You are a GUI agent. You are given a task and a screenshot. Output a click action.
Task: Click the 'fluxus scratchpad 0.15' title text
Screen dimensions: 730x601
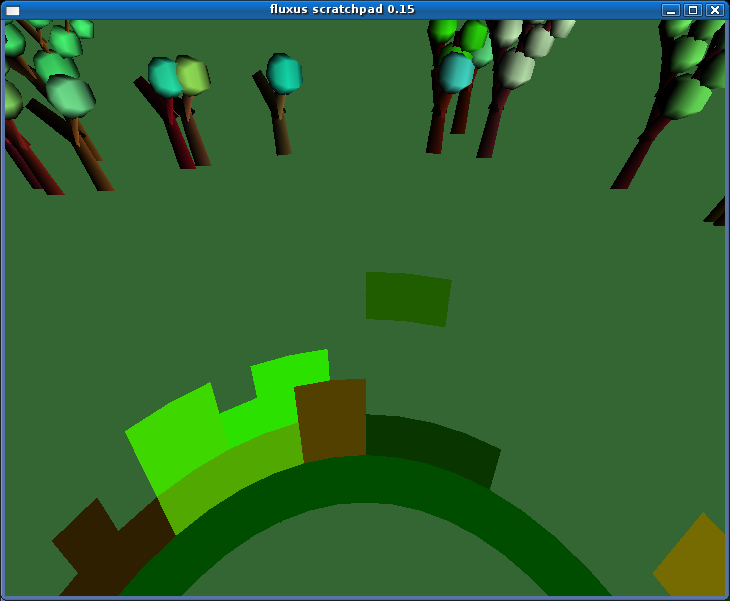(342, 9)
